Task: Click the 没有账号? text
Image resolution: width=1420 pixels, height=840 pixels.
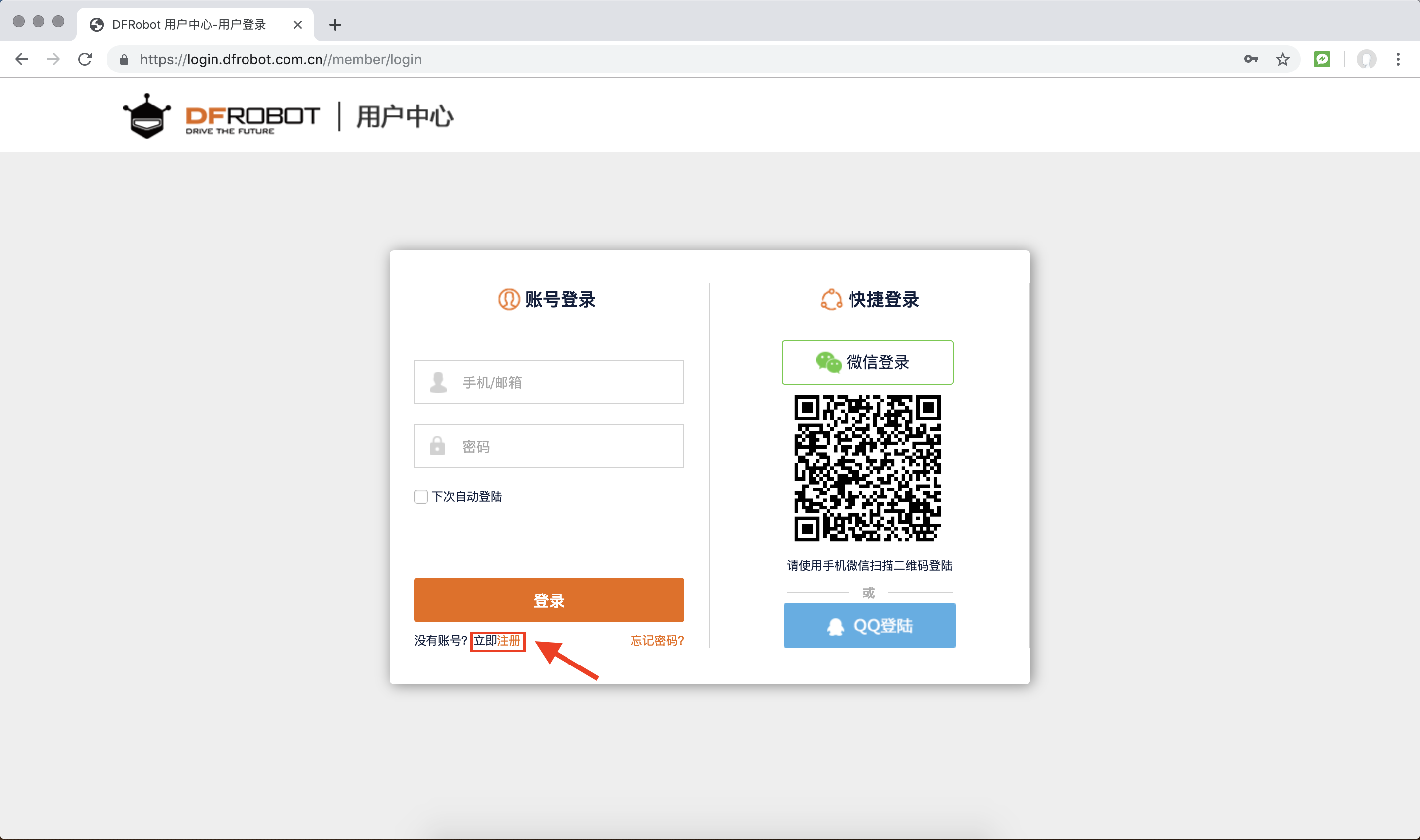Action: coord(440,641)
